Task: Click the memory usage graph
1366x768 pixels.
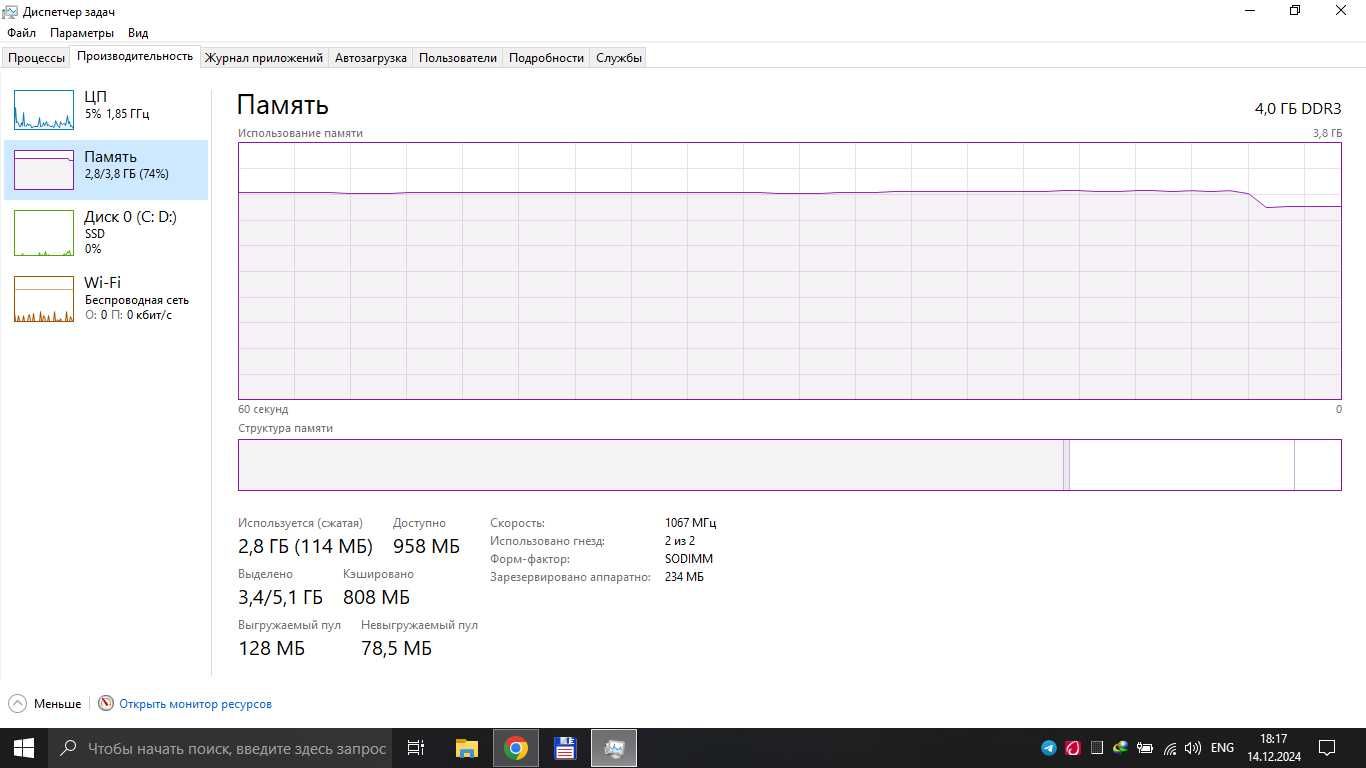Action: click(789, 271)
